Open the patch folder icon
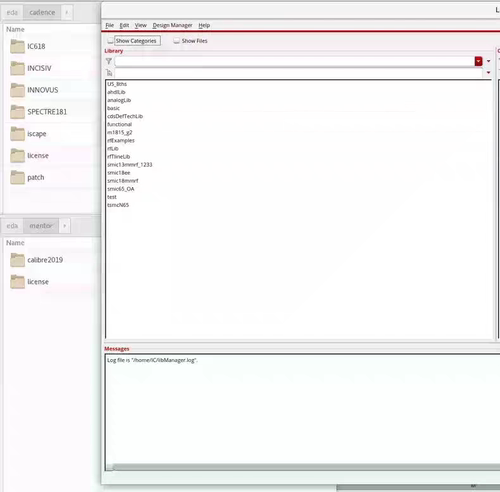 click(x=17, y=177)
